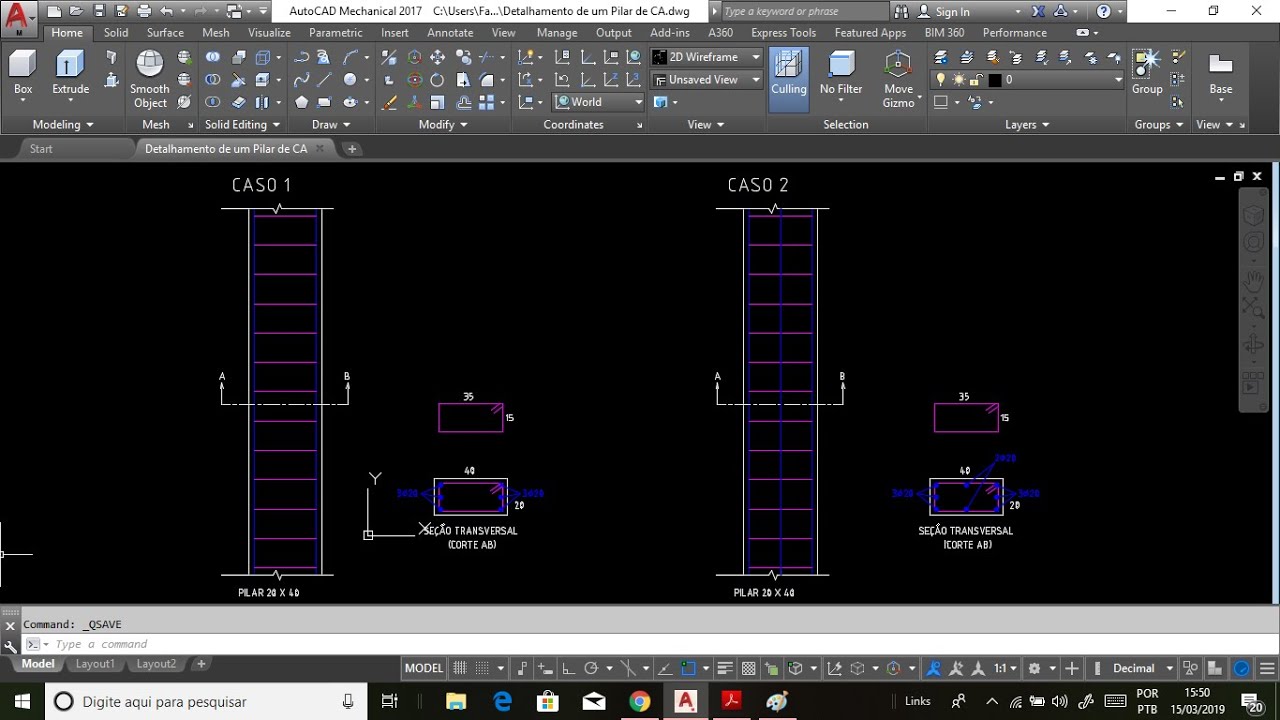Click the keyword search field
The image size is (1280, 720).
point(803,12)
